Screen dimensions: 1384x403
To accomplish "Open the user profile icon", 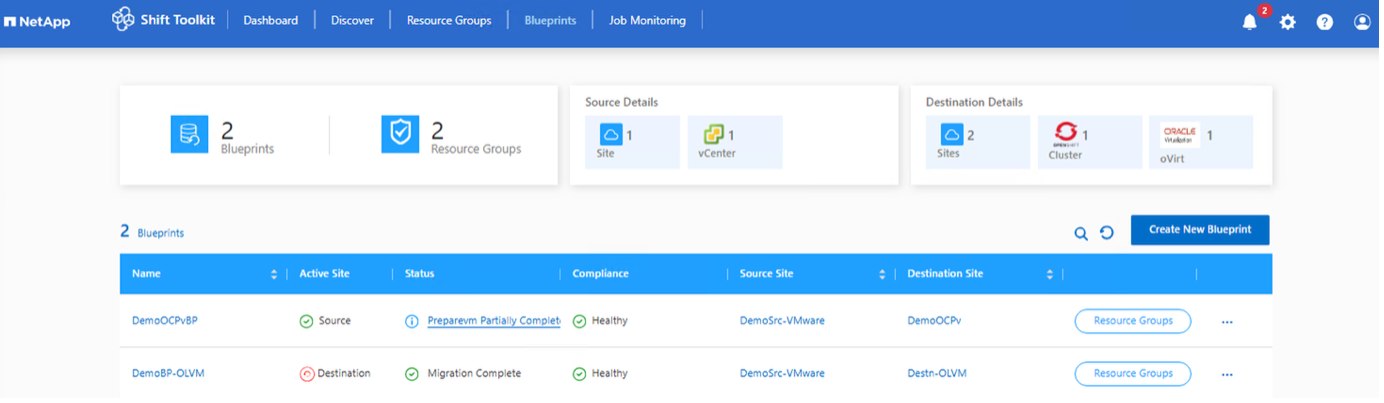I will tap(1362, 22).
